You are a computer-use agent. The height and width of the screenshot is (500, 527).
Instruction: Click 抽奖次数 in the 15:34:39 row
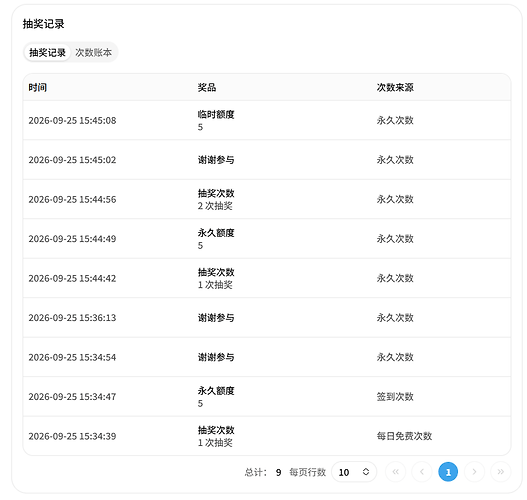coord(216,430)
